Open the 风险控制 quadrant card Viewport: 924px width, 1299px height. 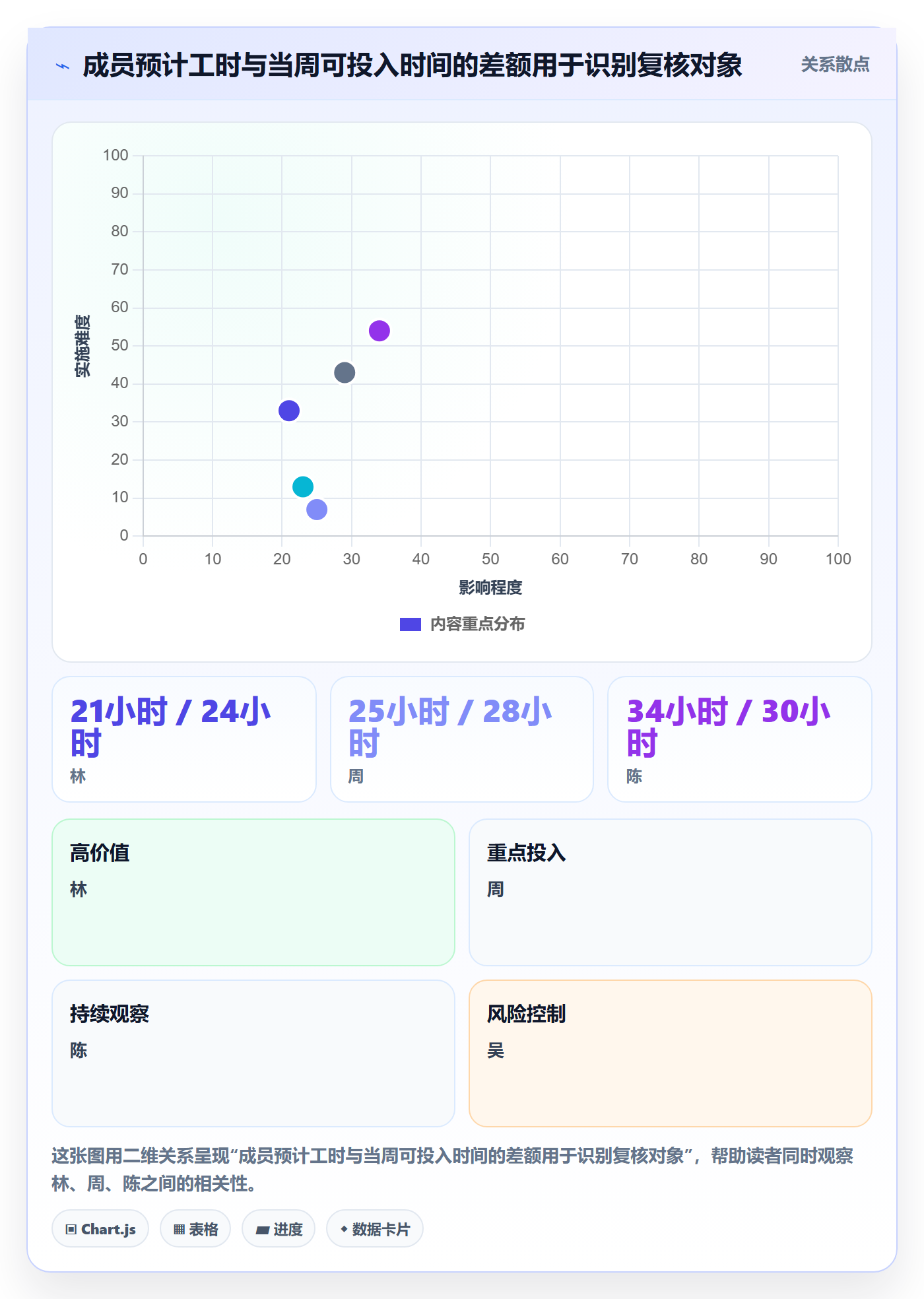pyautogui.click(x=671, y=1053)
